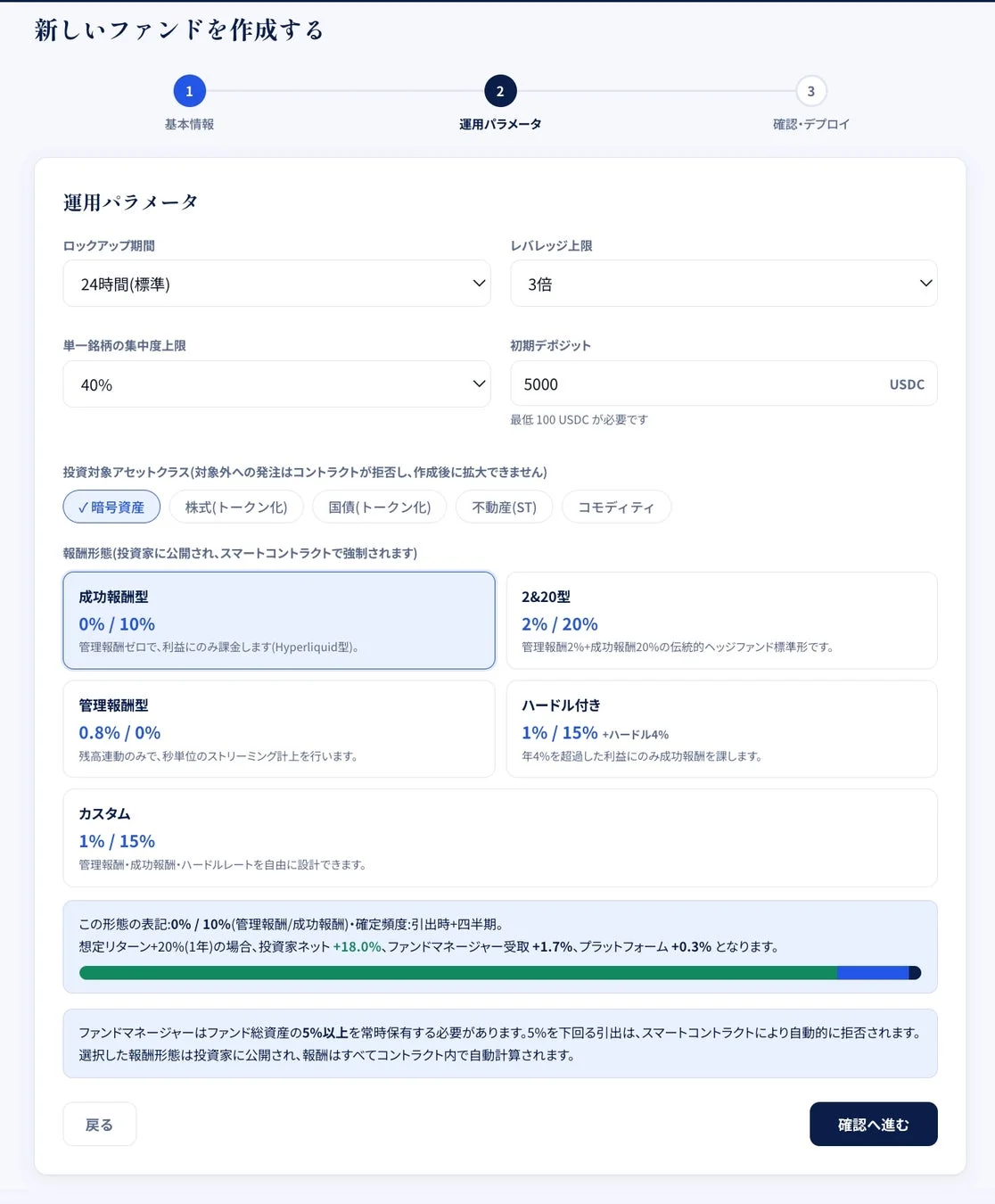Click the 初期デポジット input field
Screen dimensions: 995x1204
coord(723,383)
